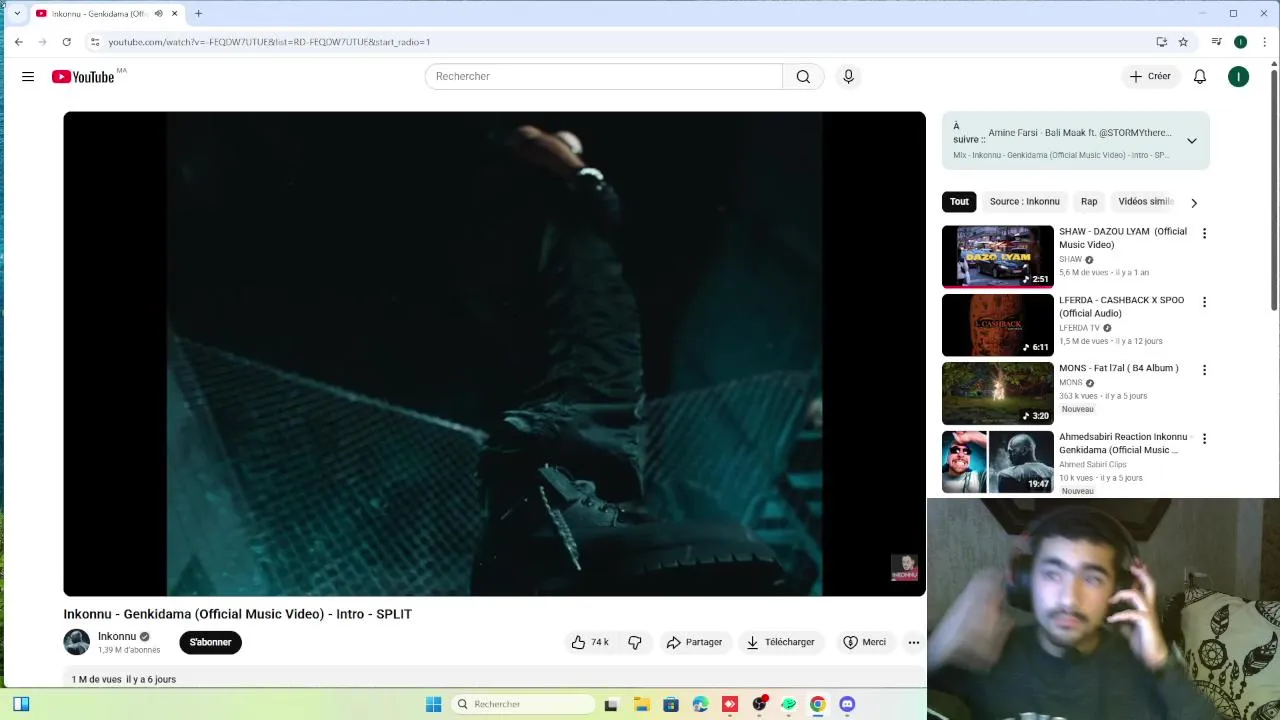Viewport: 1280px width, 720px height.
Task: Open the CASHBACK thumbnail
Action: point(998,325)
